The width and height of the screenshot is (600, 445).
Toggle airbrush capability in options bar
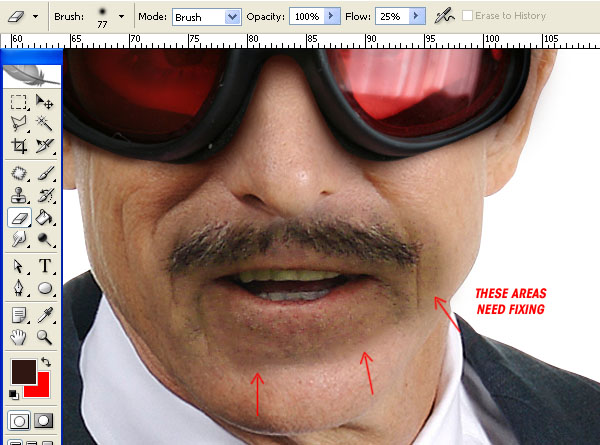pyautogui.click(x=444, y=16)
